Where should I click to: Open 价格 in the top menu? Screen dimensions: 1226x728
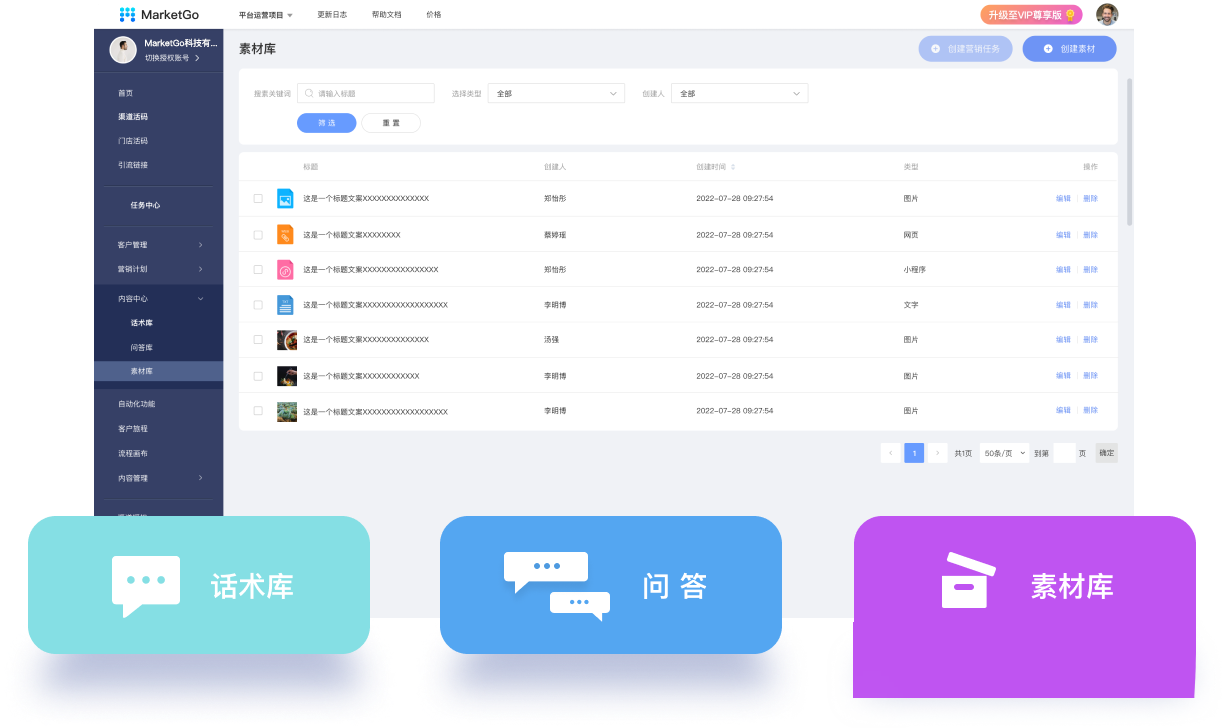pos(434,15)
